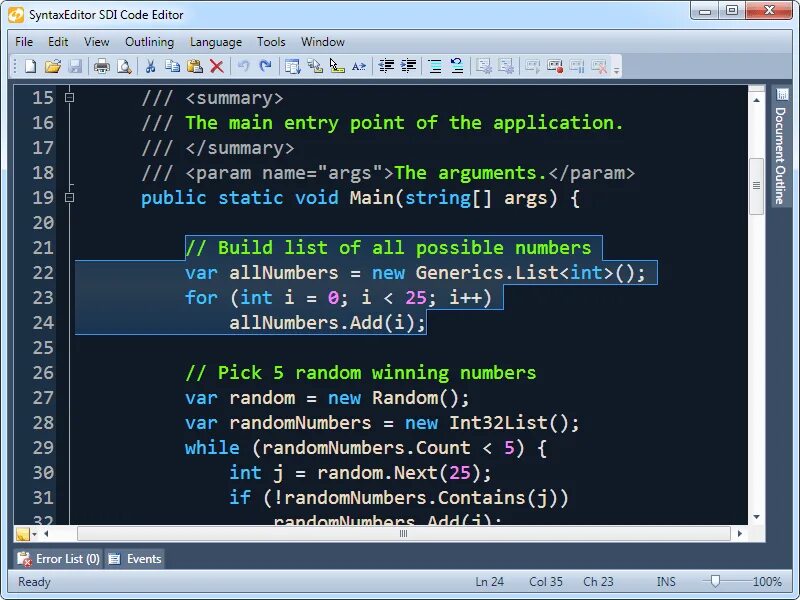The image size is (800, 600).
Task: Open Print Preview from toolbar
Action: pos(124,66)
